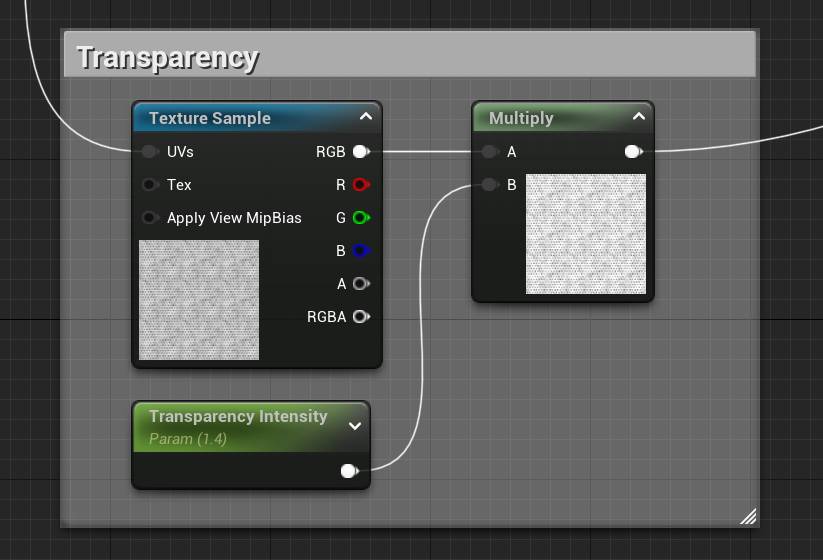The image size is (823, 560).
Task: Expand the Transparency Intensity node chevron
Action: tap(355, 426)
